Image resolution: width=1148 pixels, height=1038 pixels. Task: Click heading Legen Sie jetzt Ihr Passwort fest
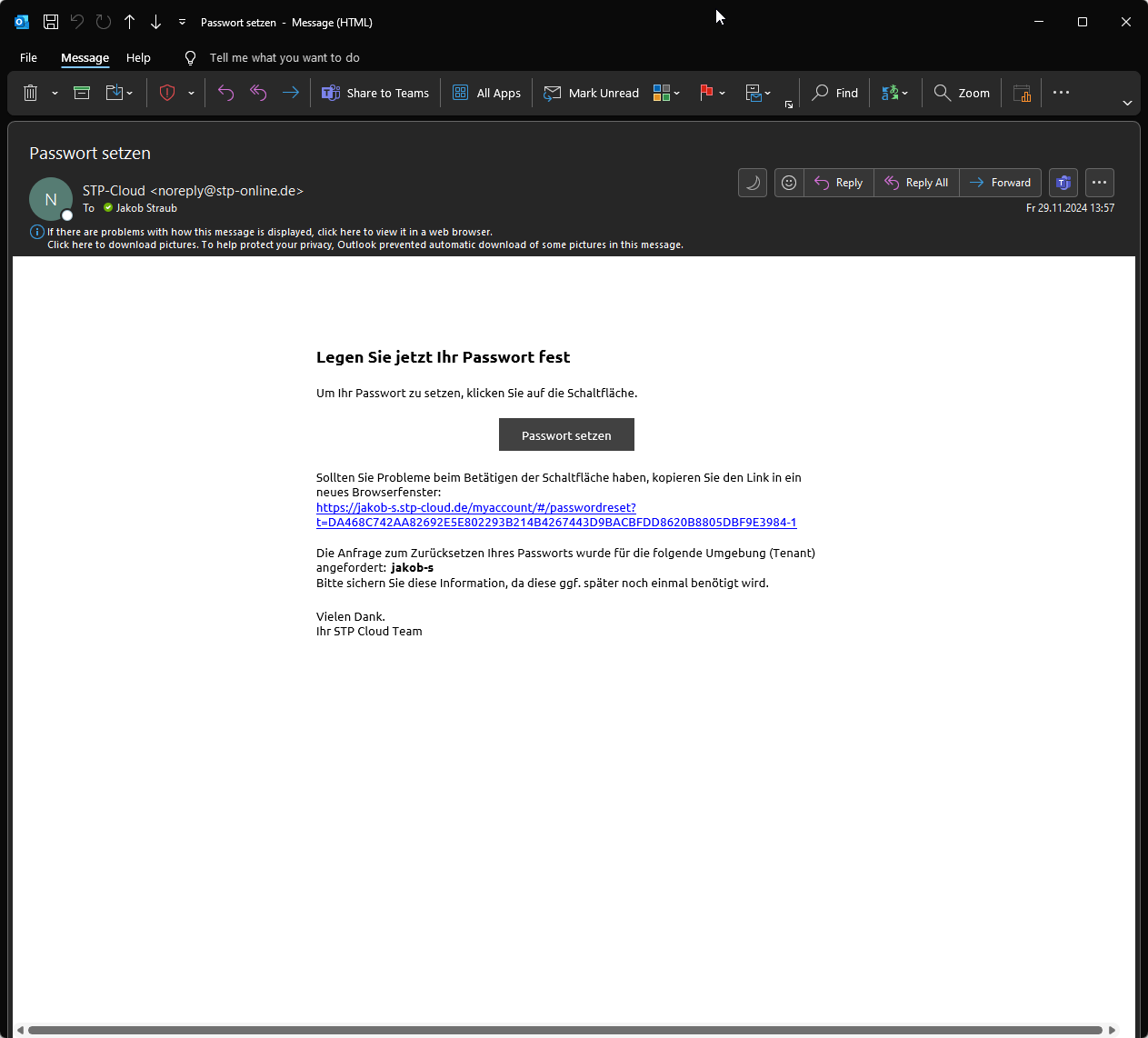443,357
